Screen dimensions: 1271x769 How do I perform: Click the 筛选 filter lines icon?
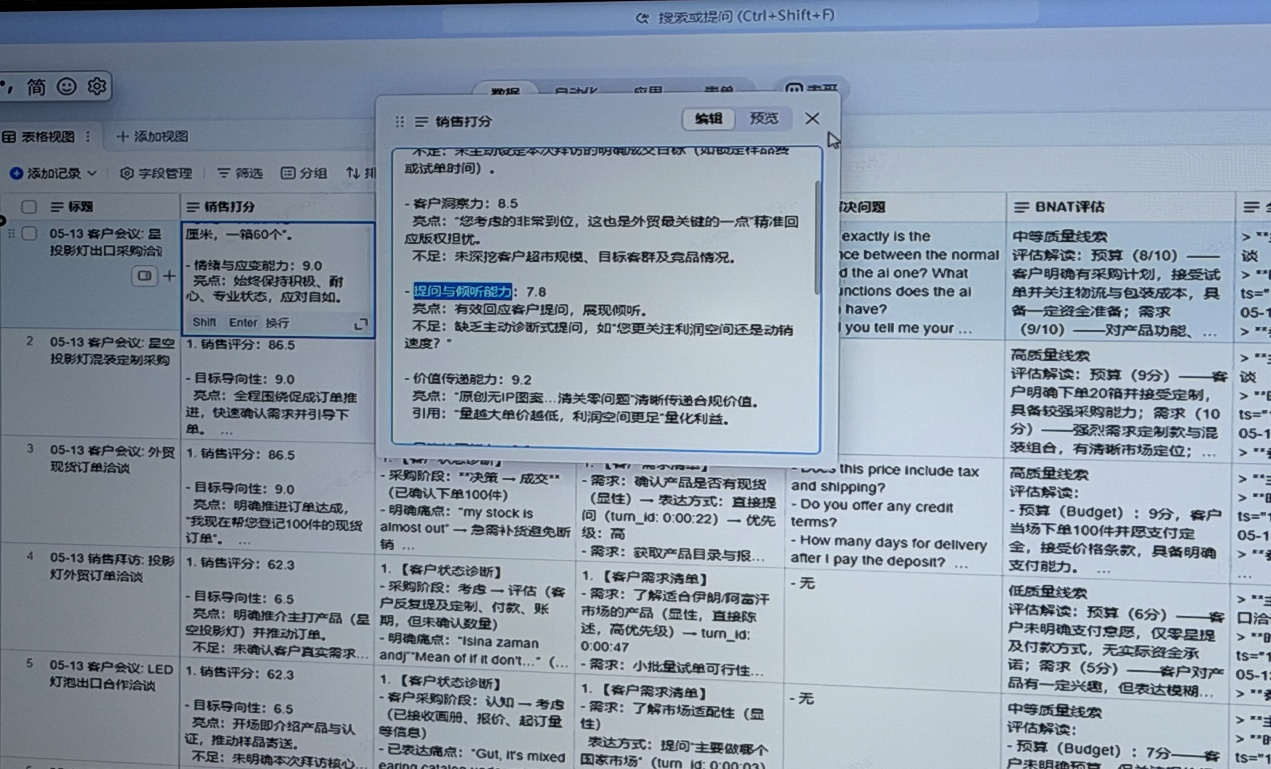(x=223, y=173)
